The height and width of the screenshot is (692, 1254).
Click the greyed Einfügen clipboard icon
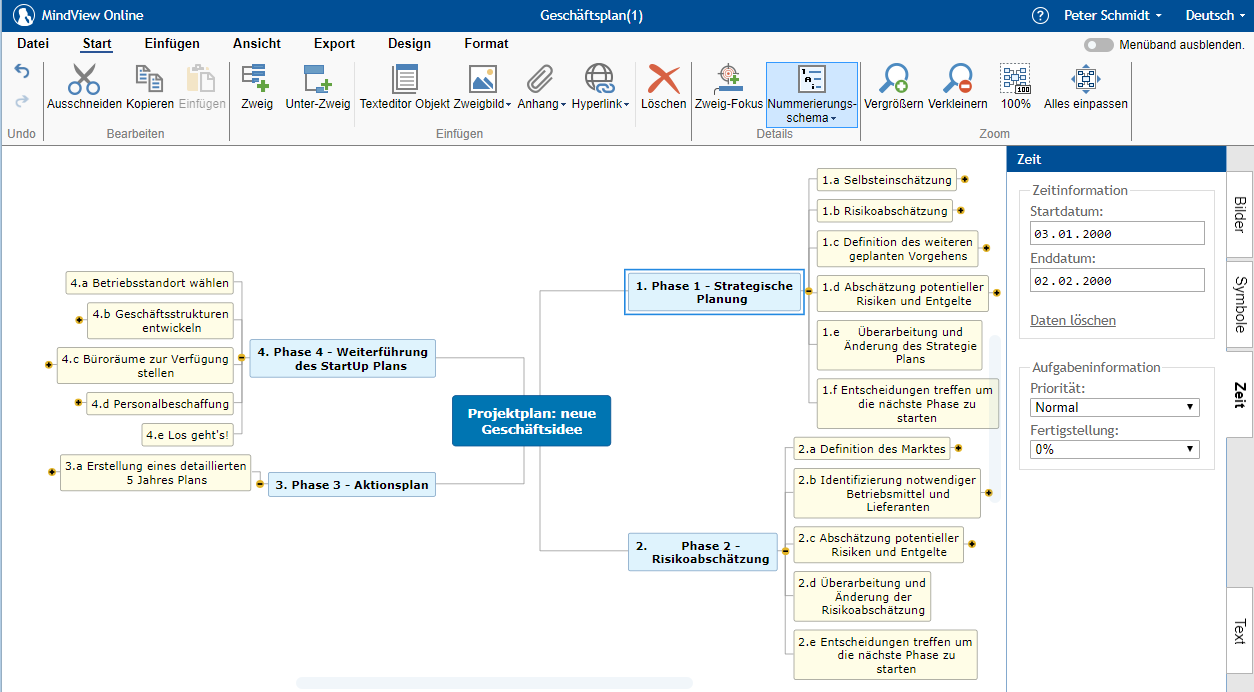point(203,79)
